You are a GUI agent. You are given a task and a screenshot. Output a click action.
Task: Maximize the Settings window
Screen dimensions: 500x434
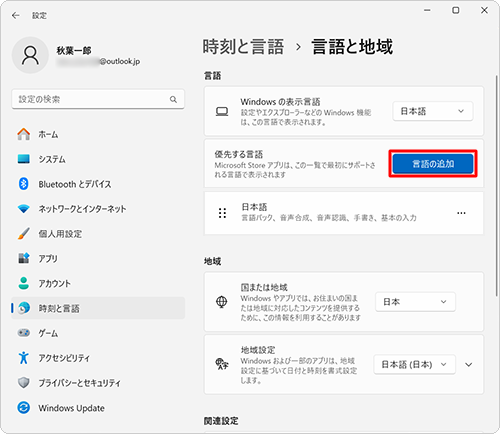coord(455,10)
